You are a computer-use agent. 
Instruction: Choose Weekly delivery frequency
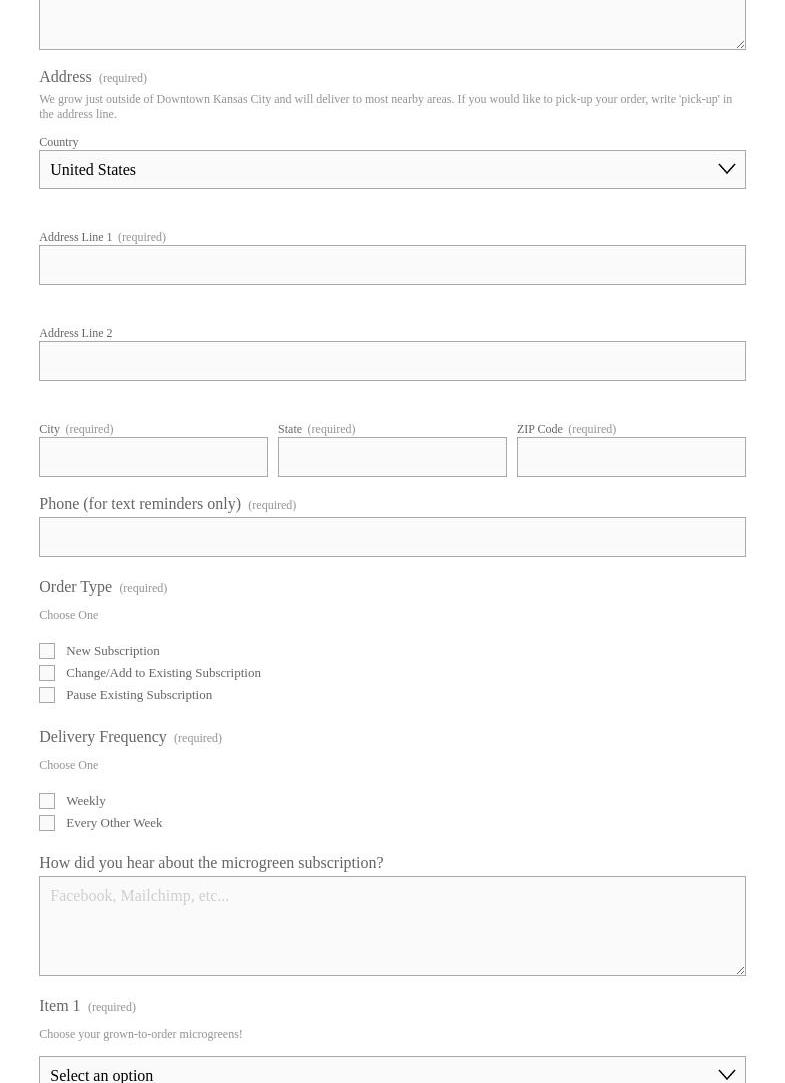click(47, 801)
